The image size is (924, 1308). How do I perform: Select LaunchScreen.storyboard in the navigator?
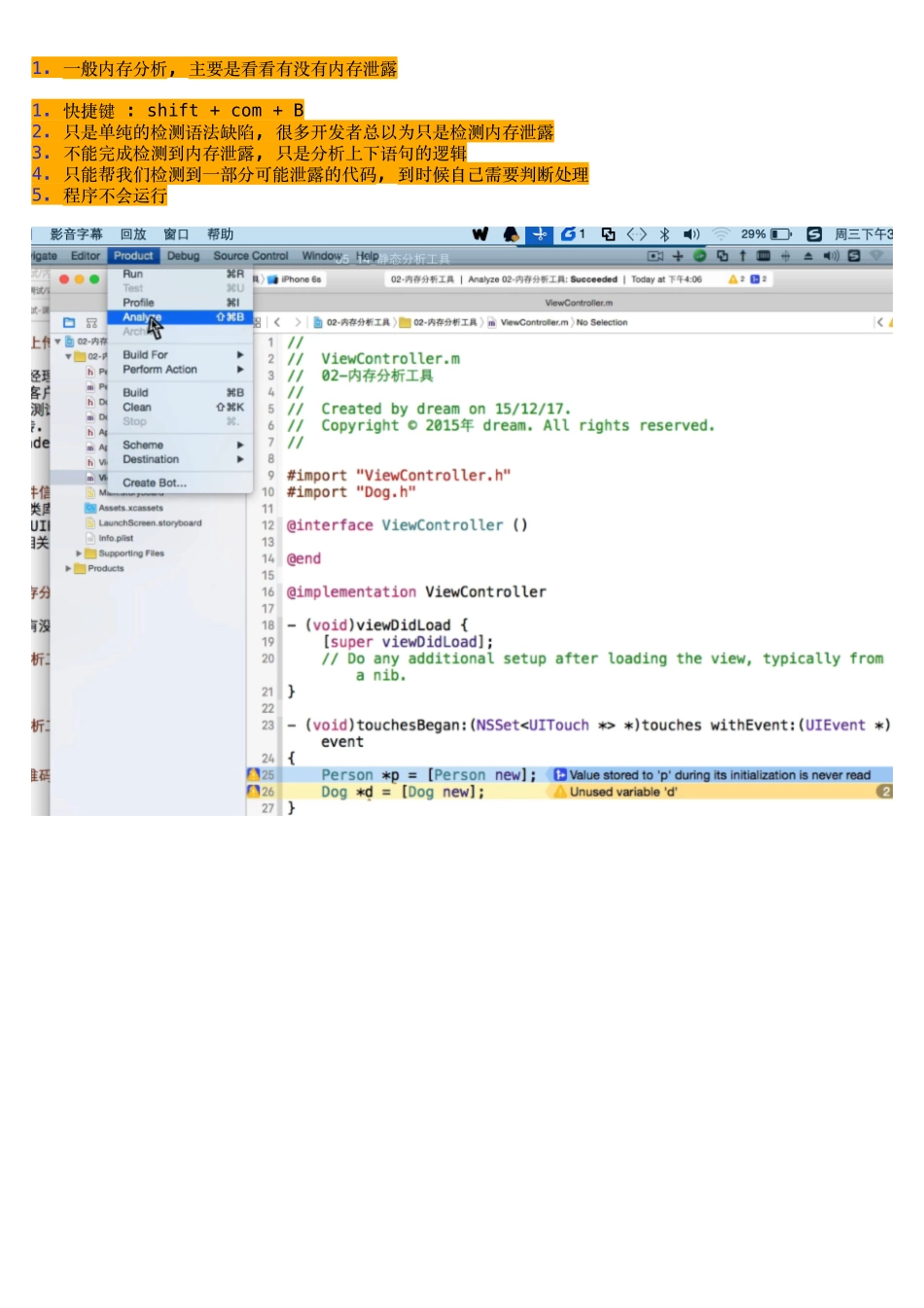(x=150, y=523)
